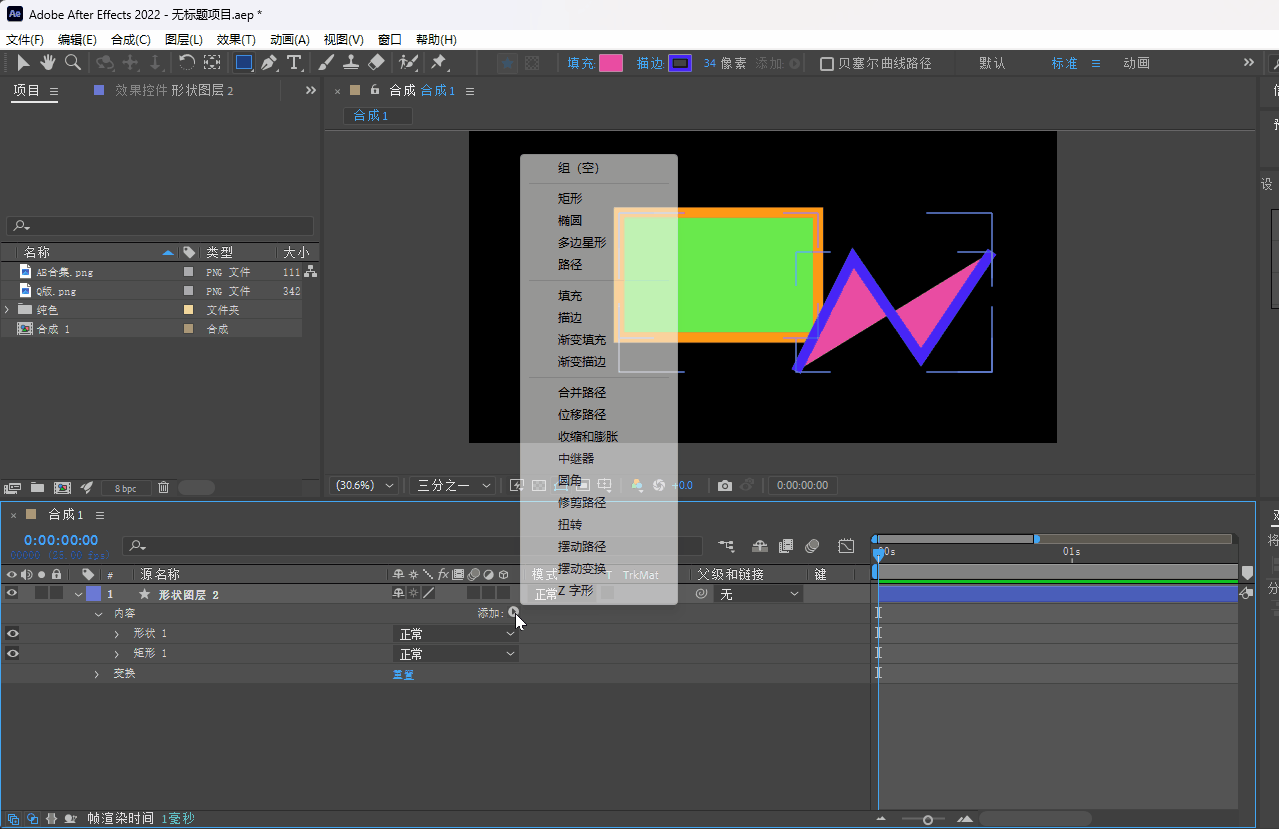Expand the 纯色 folder in Project panel
1279x829 pixels.
[7, 310]
